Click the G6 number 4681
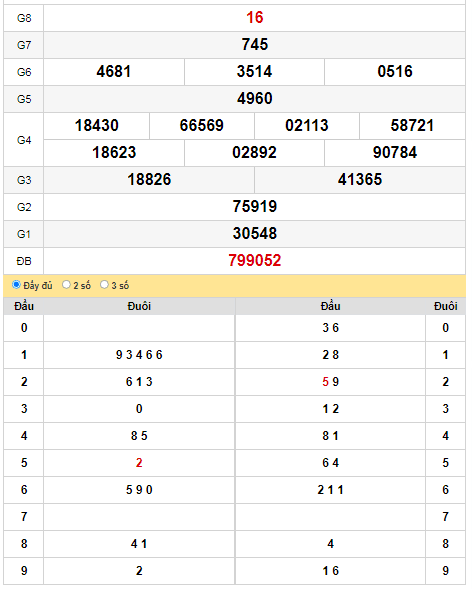The image size is (472, 589). click(114, 72)
